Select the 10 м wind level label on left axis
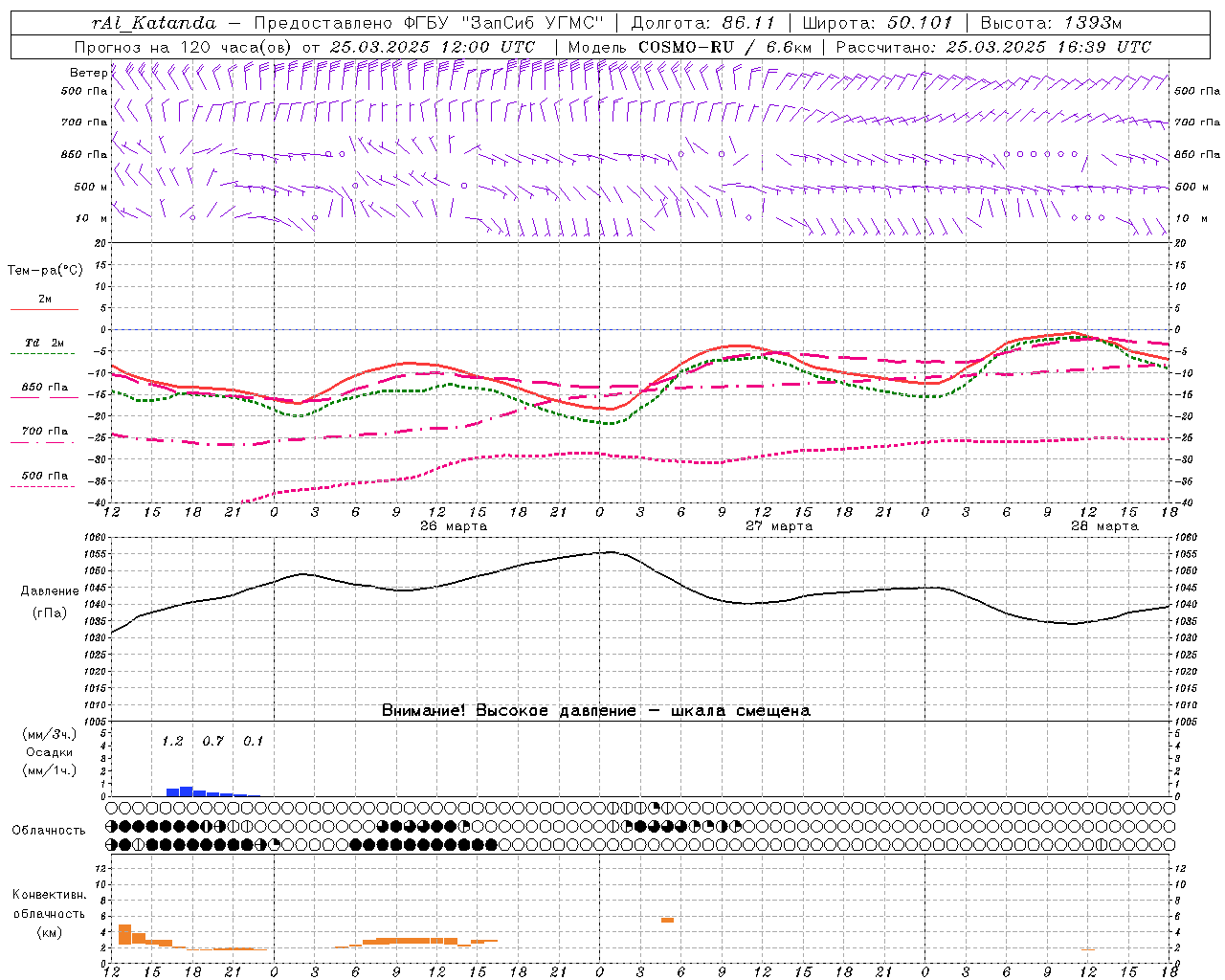The width and height of the screenshot is (1225, 980). point(91,218)
